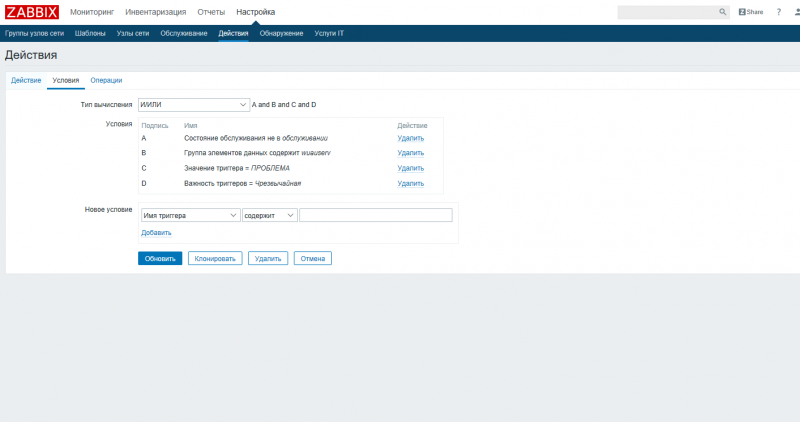Expand the содержит operator dropdown
Viewport: 800px width, 422px height.
[269, 215]
